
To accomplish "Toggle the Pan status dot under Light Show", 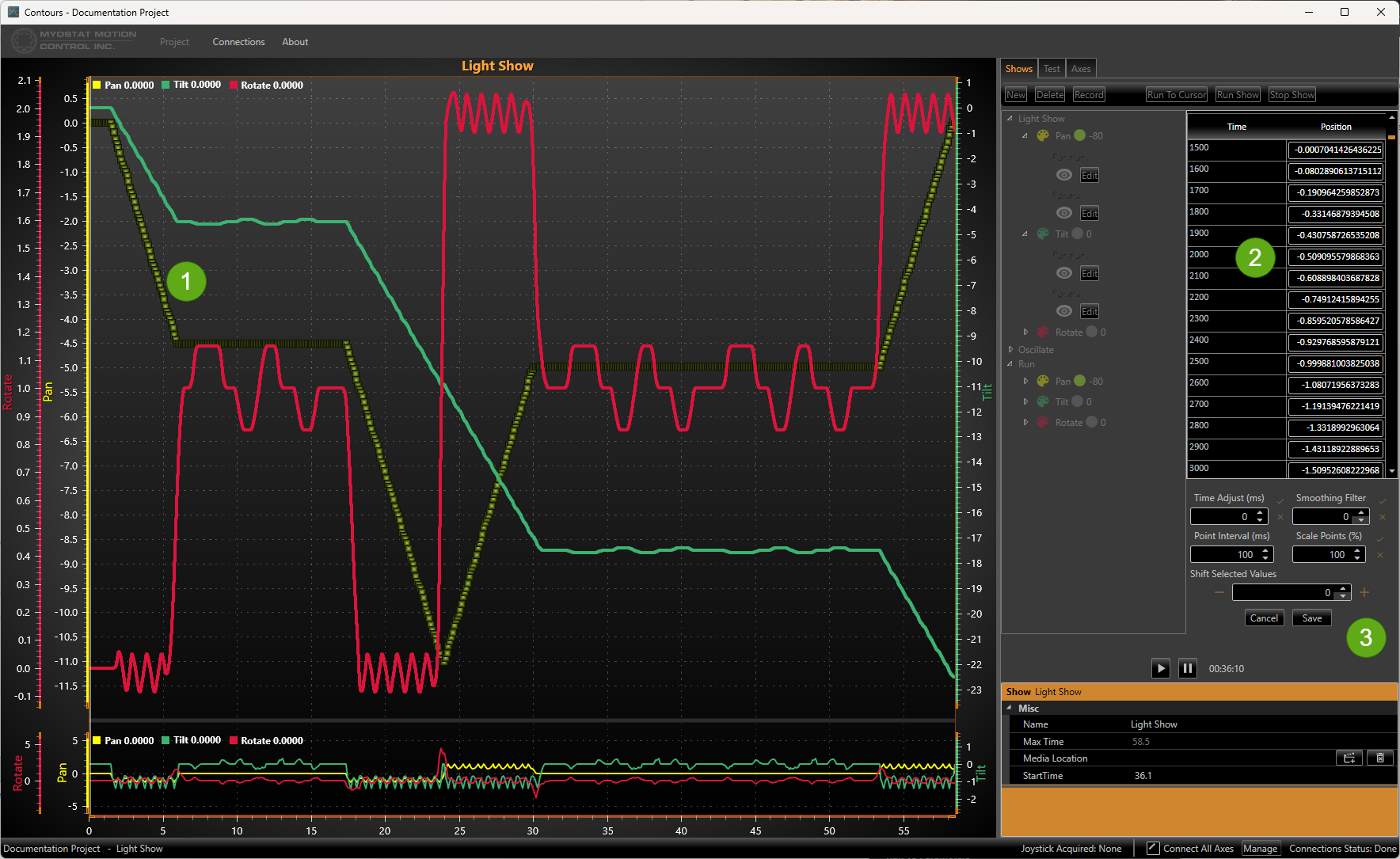I will [x=1079, y=135].
